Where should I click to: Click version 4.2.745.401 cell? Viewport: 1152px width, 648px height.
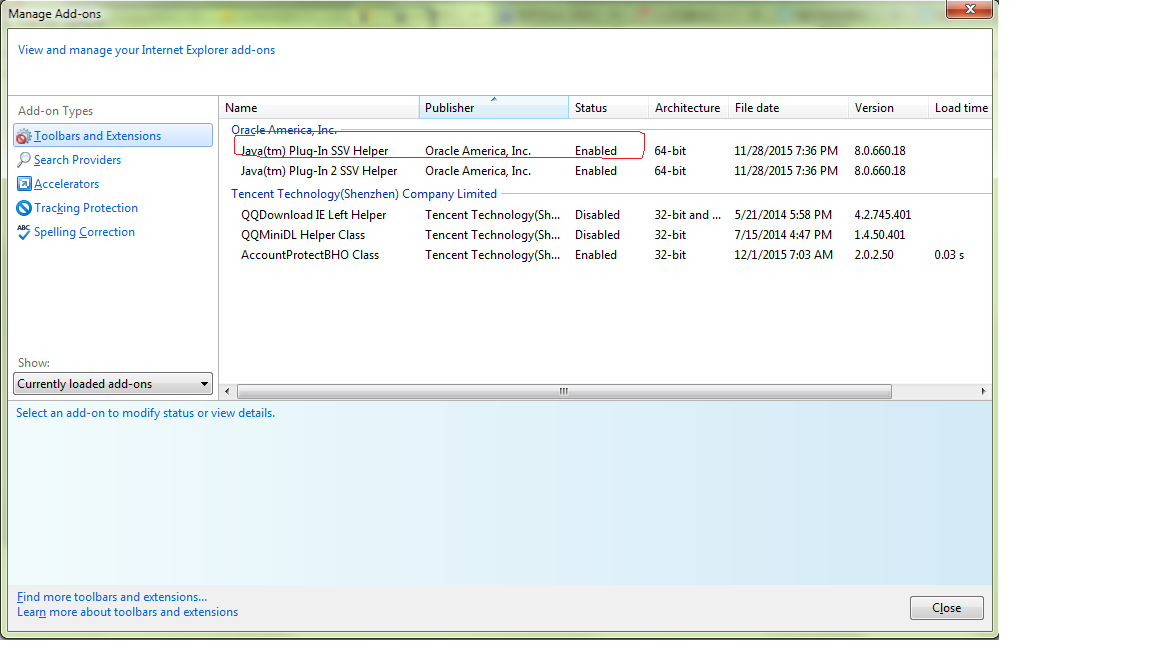coord(882,215)
